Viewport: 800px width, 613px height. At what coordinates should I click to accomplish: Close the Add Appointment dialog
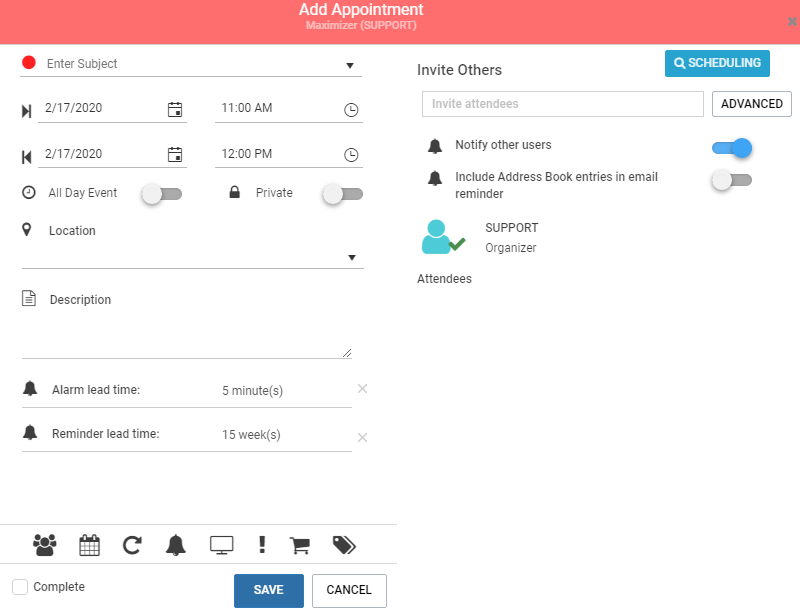coord(792,21)
